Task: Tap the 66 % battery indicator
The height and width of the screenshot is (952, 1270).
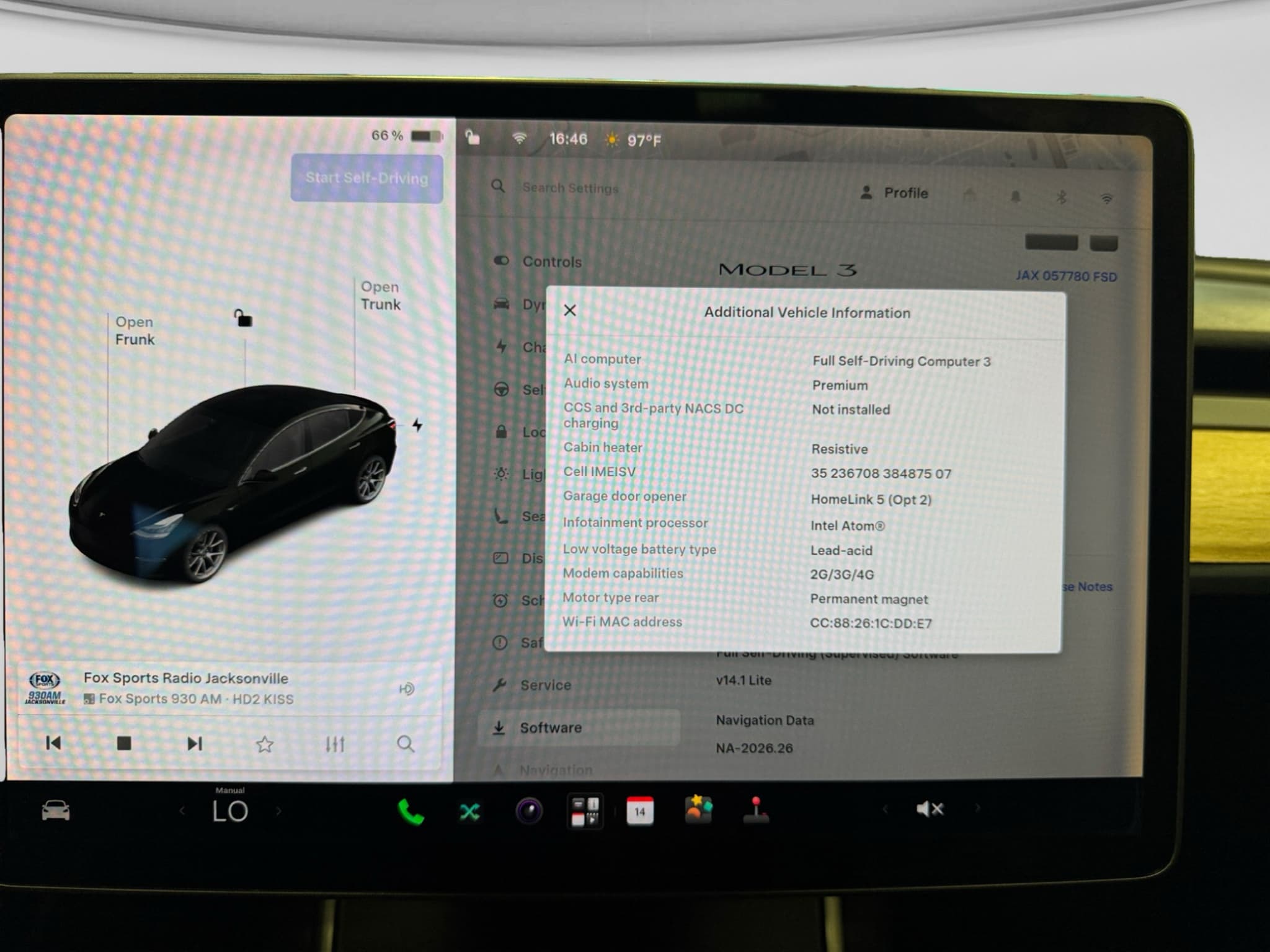Action: pos(407,135)
